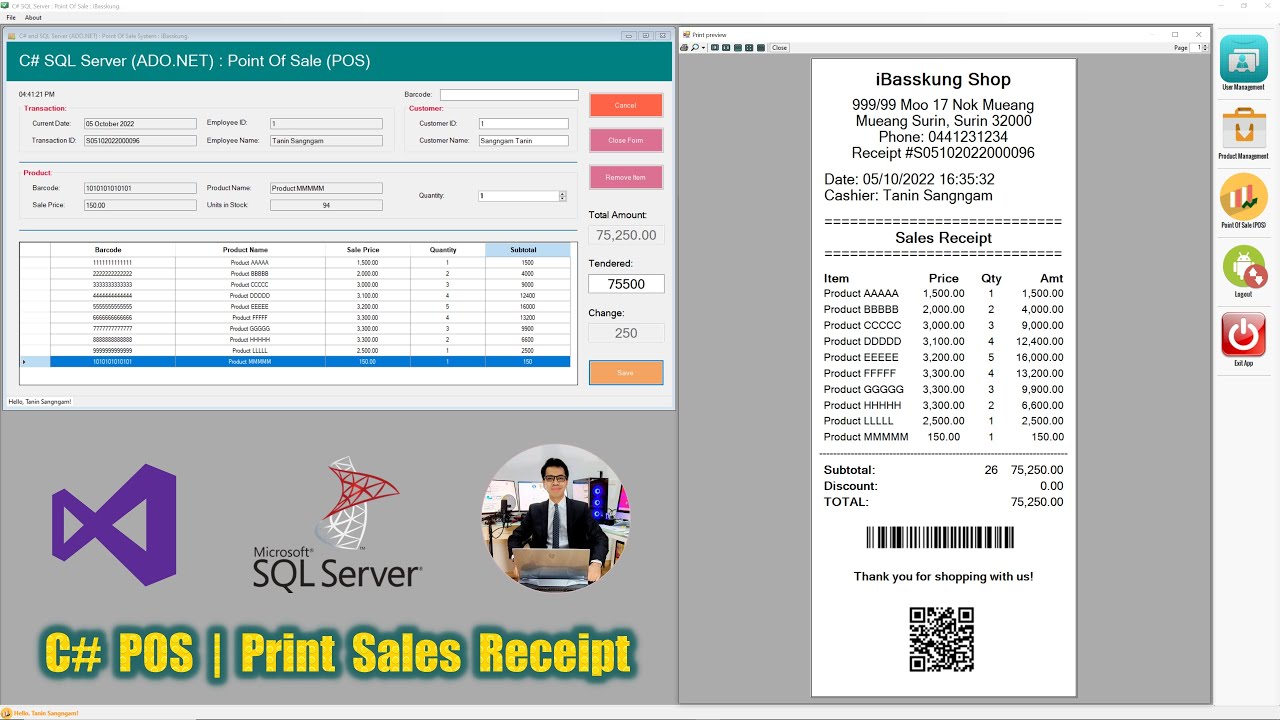Click the Customer ID input field
Viewport: 1280px width, 720px height.
tap(523, 124)
